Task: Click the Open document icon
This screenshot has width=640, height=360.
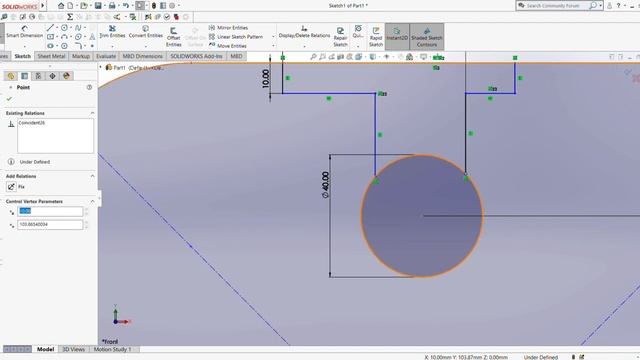Action: tap(84, 6)
